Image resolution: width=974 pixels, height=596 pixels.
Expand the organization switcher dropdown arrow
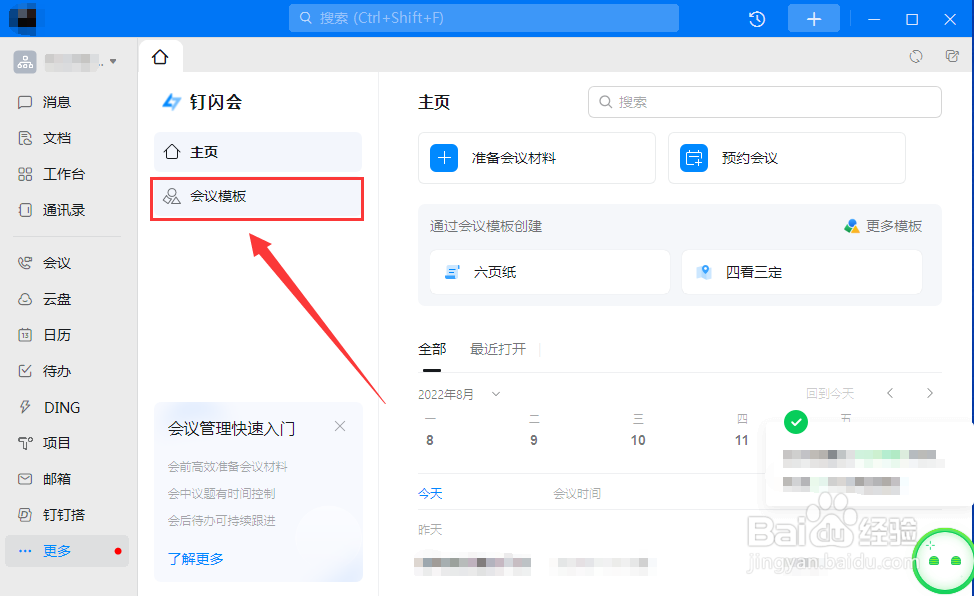pos(113,62)
